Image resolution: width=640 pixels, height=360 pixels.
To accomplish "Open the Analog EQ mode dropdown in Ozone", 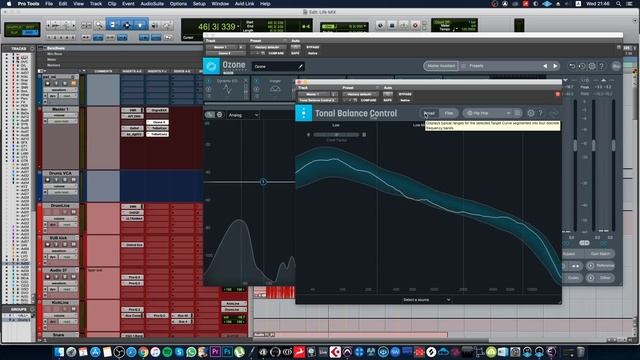I will point(243,115).
